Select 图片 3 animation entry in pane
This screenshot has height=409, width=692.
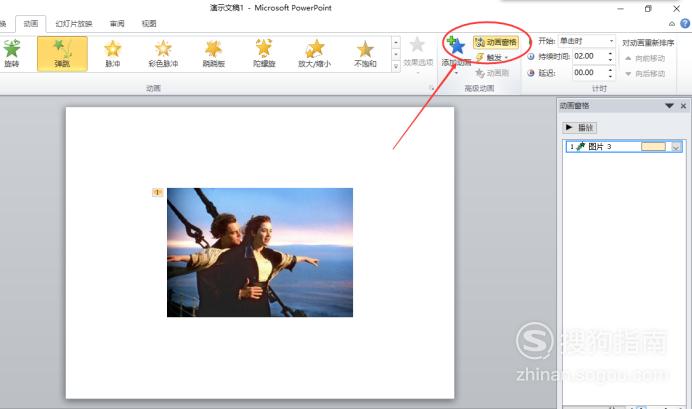624,146
